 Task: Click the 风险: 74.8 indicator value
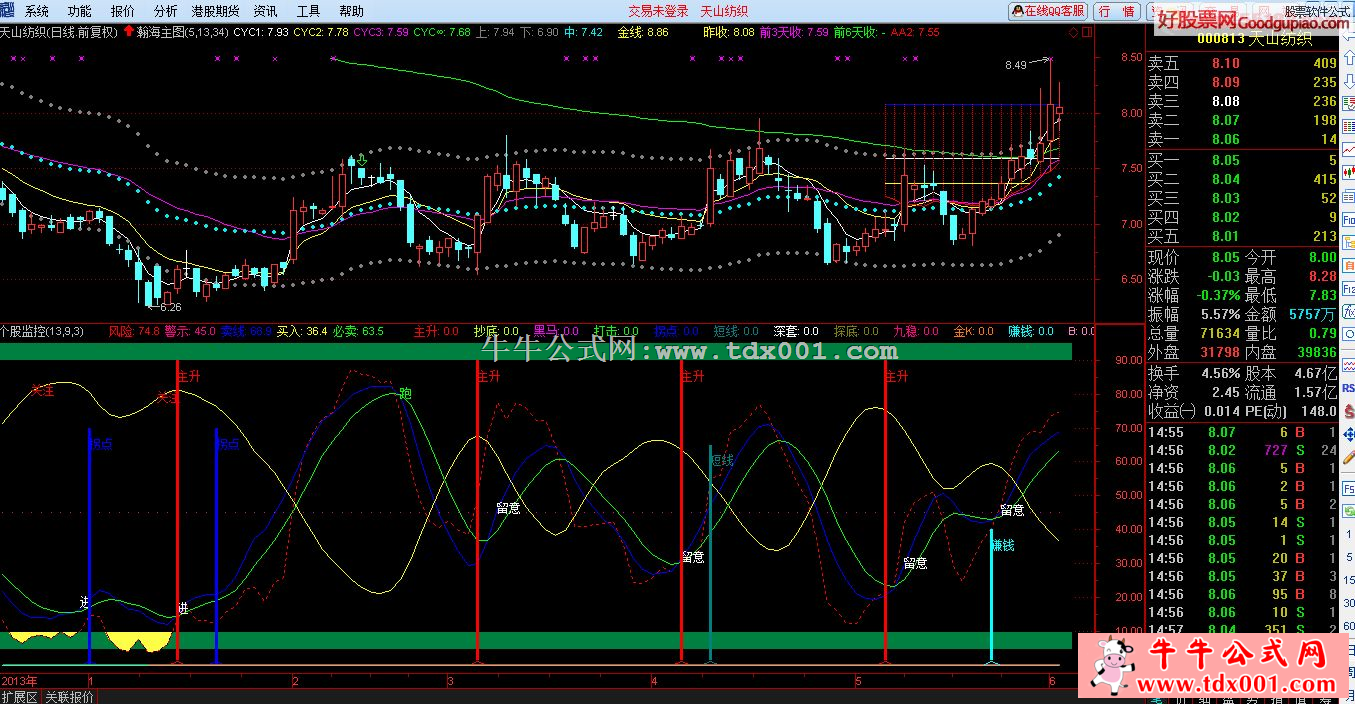(133, 331)
